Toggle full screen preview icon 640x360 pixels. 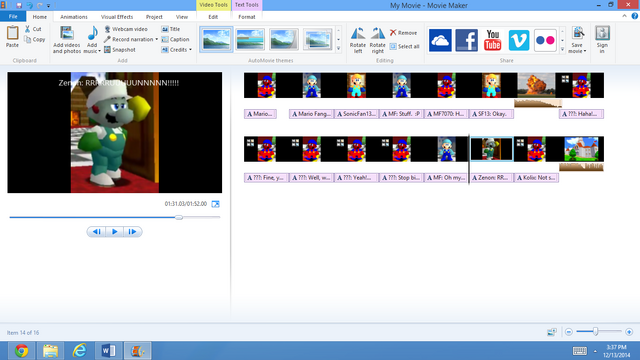pos(216,204)
